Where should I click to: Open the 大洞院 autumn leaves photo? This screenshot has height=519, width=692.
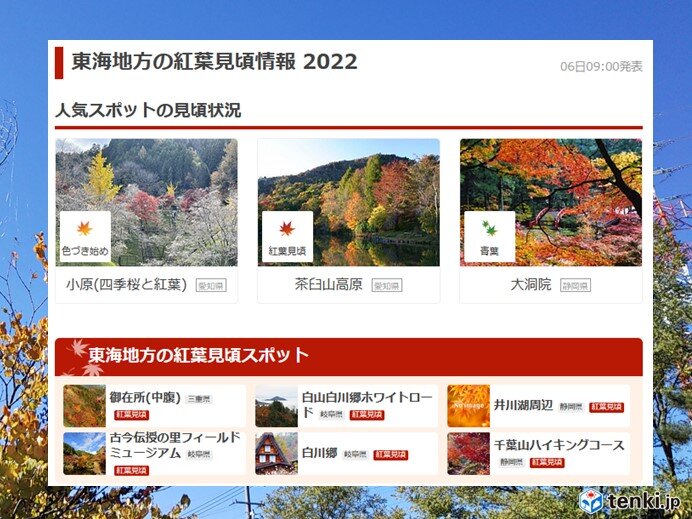pyautogui.click(x=551, y=203)
